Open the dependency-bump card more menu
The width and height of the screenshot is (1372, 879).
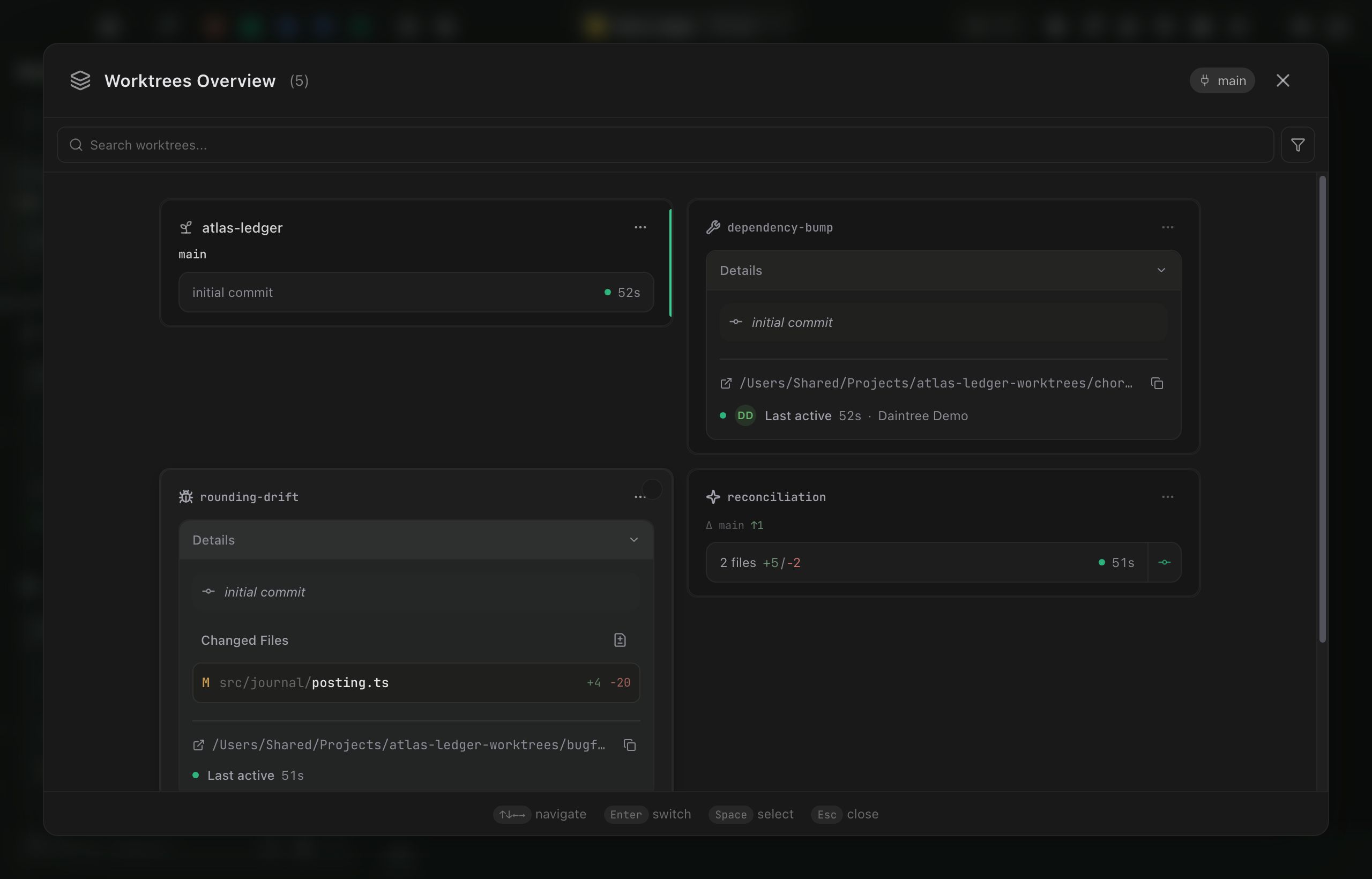click(x=1168, y=227)
